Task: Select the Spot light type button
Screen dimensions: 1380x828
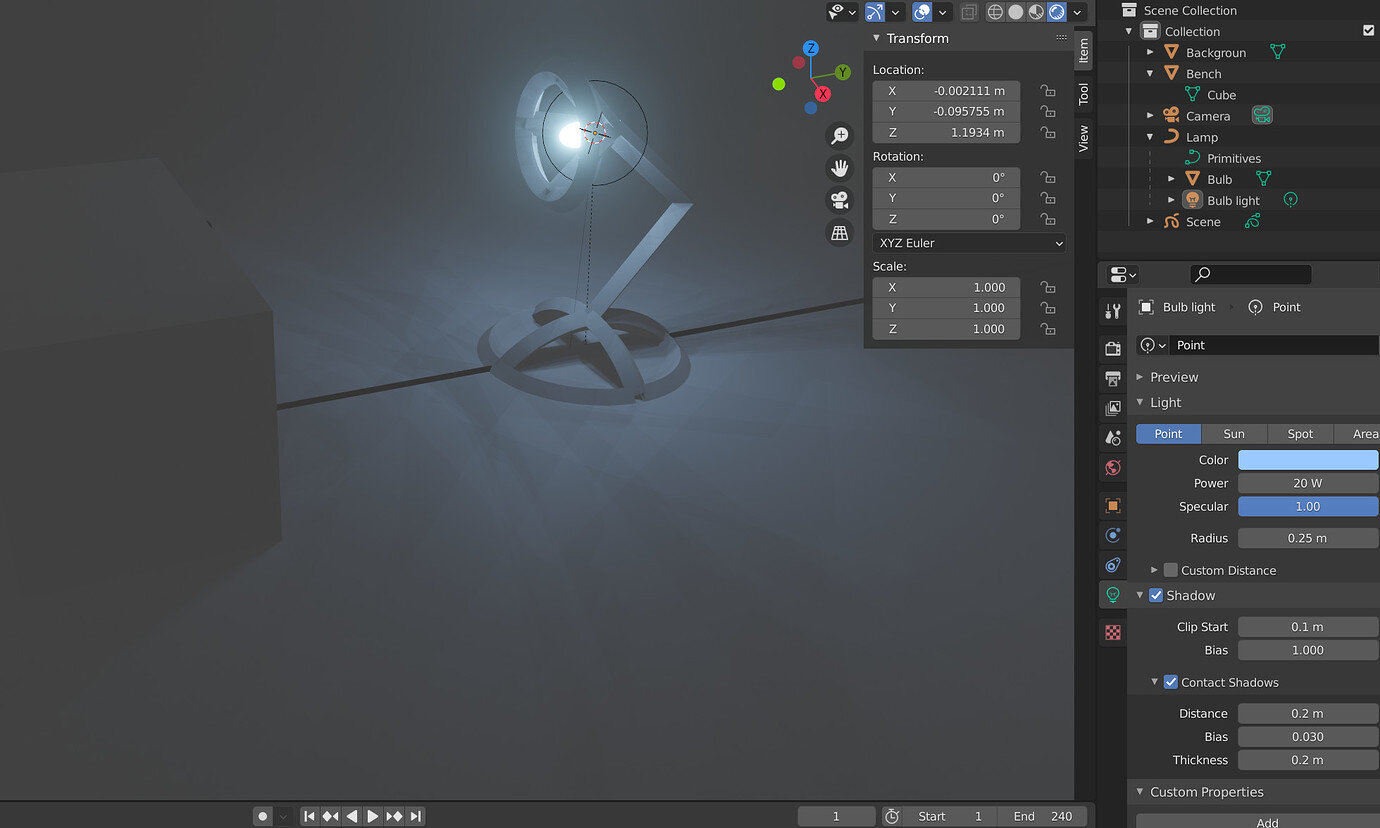Action: click(x=1300, y=433)
